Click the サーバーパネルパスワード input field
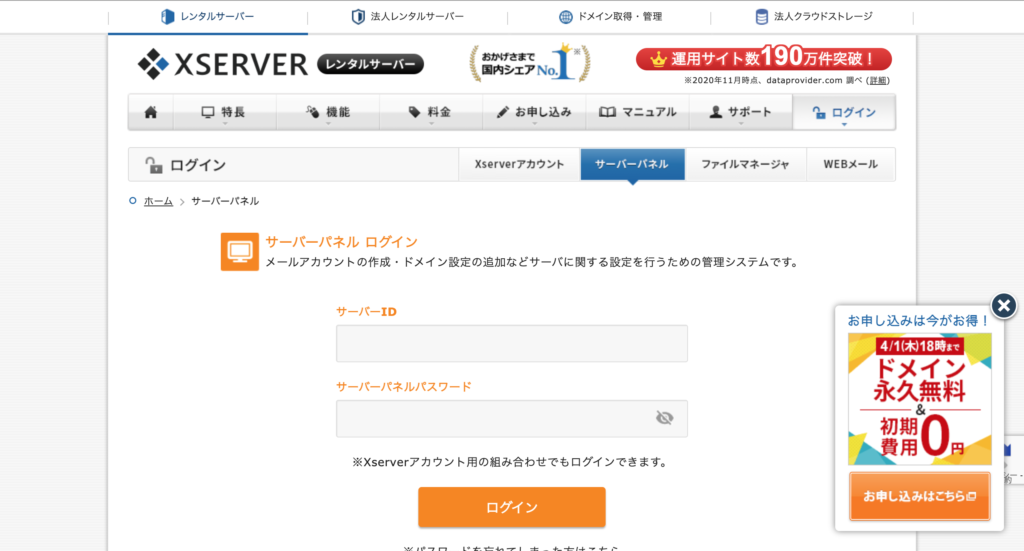The height and width of the screenshot is (551, 1024). click(x=512, y=418)
